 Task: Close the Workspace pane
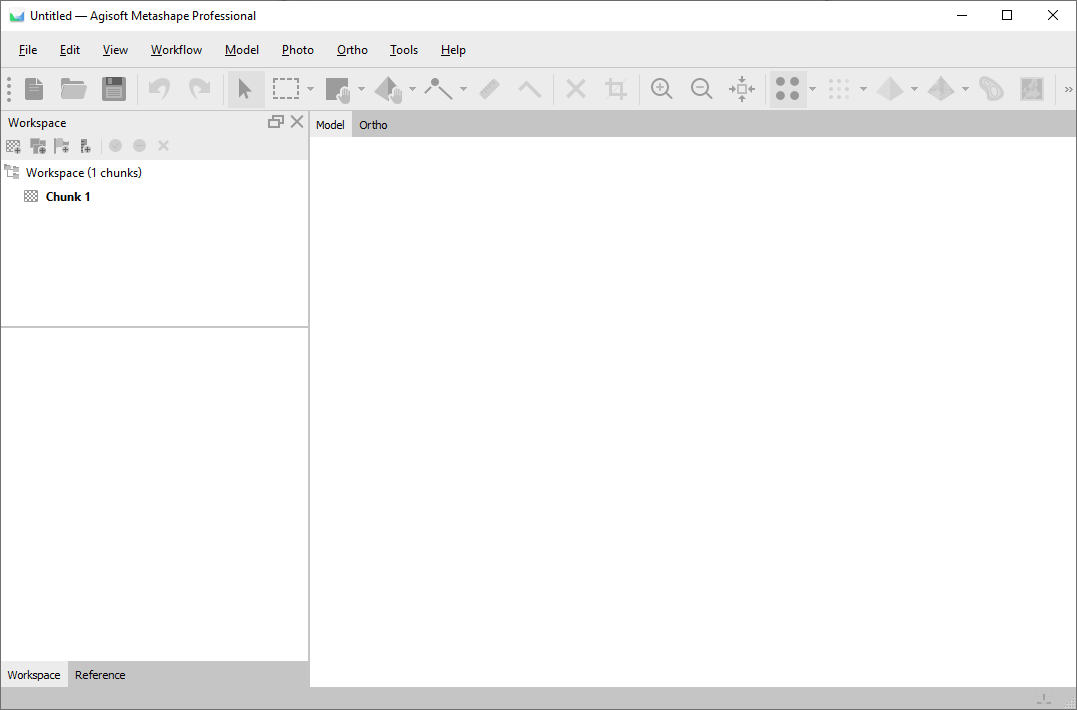click(x=297, y=122)
